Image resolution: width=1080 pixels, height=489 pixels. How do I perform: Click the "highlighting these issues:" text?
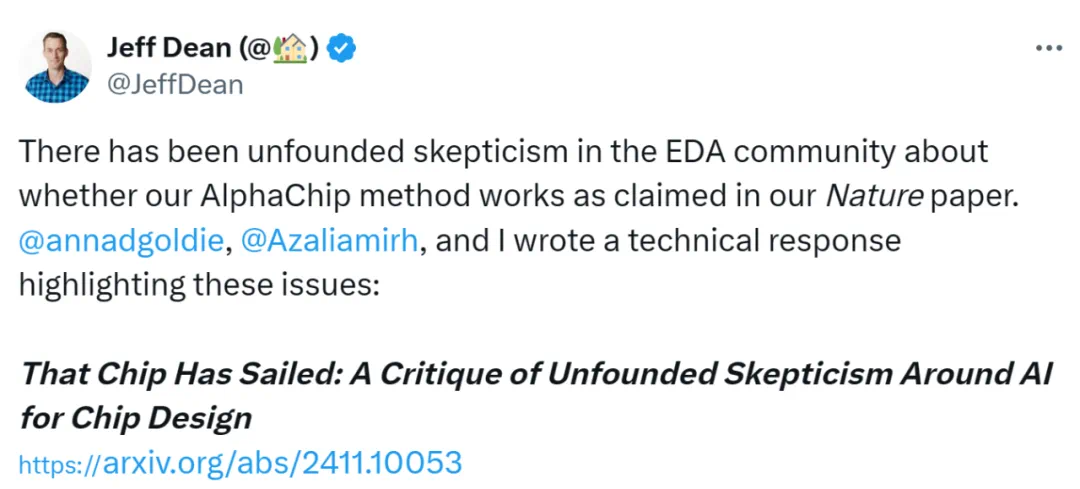[x=199, y=285]
